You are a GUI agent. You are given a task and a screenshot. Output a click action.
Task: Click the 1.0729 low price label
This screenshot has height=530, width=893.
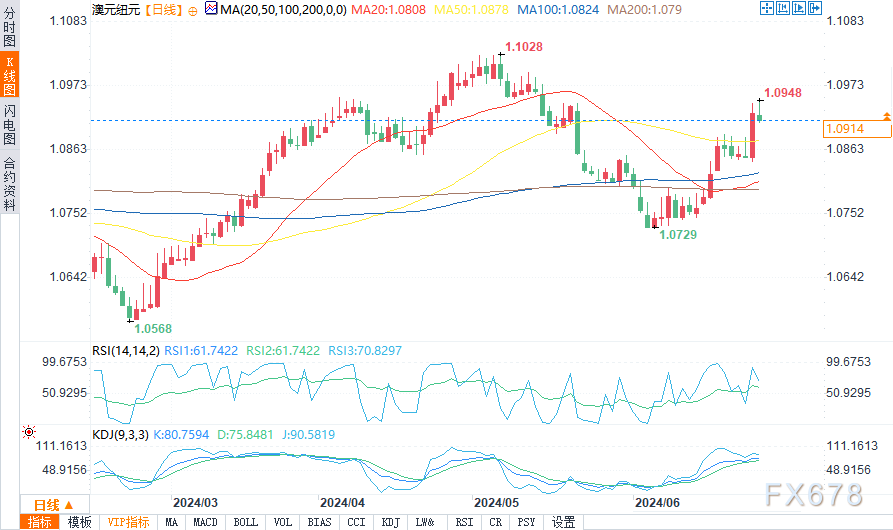click(x=678, y=235)
